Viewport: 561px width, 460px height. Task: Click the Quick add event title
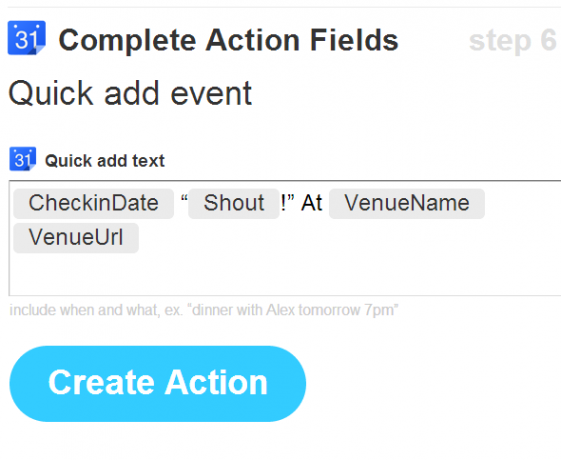click(x=130, y=93)
